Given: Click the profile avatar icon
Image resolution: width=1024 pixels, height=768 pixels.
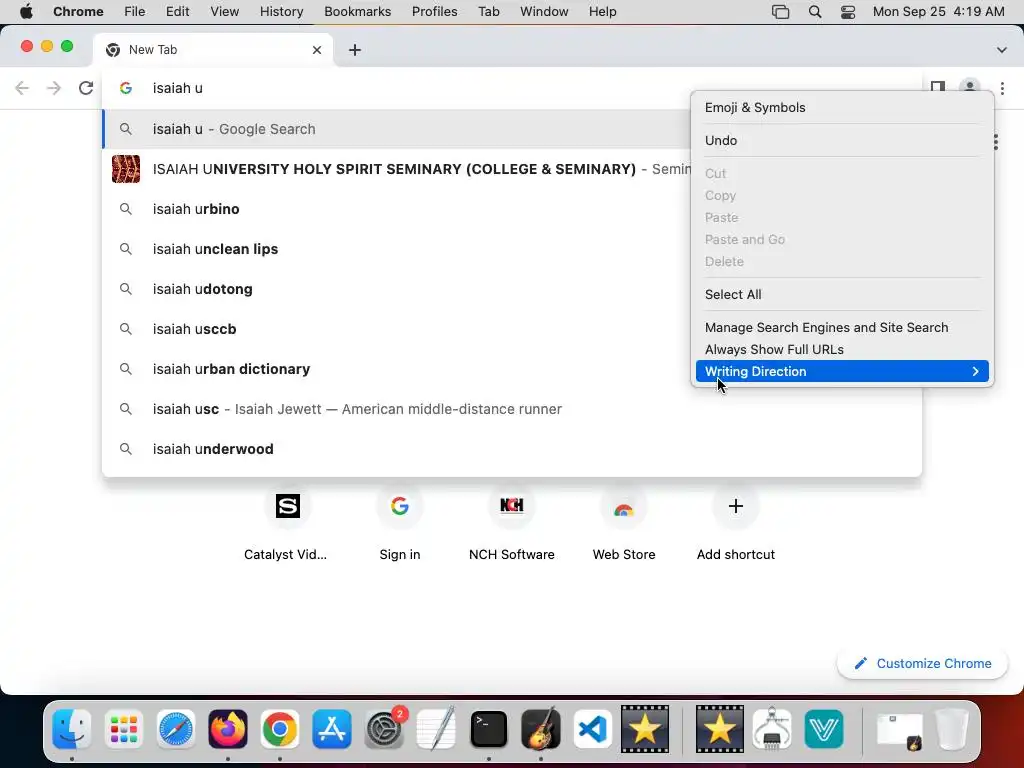Looking at the screenshot, I should point(970,87).
